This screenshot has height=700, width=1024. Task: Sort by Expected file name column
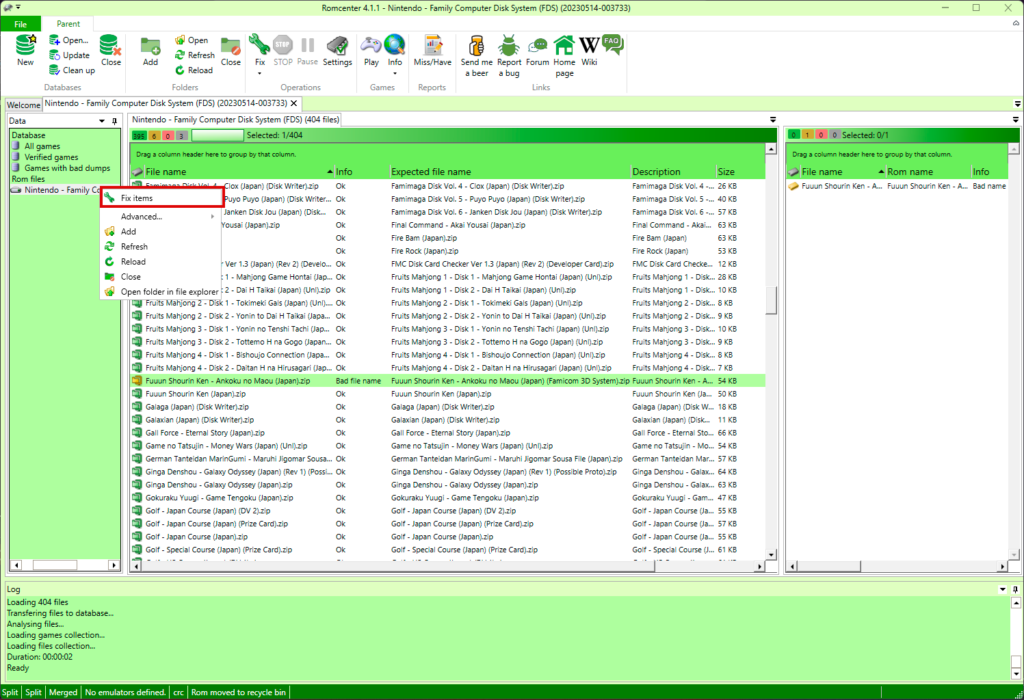[509, 172]
